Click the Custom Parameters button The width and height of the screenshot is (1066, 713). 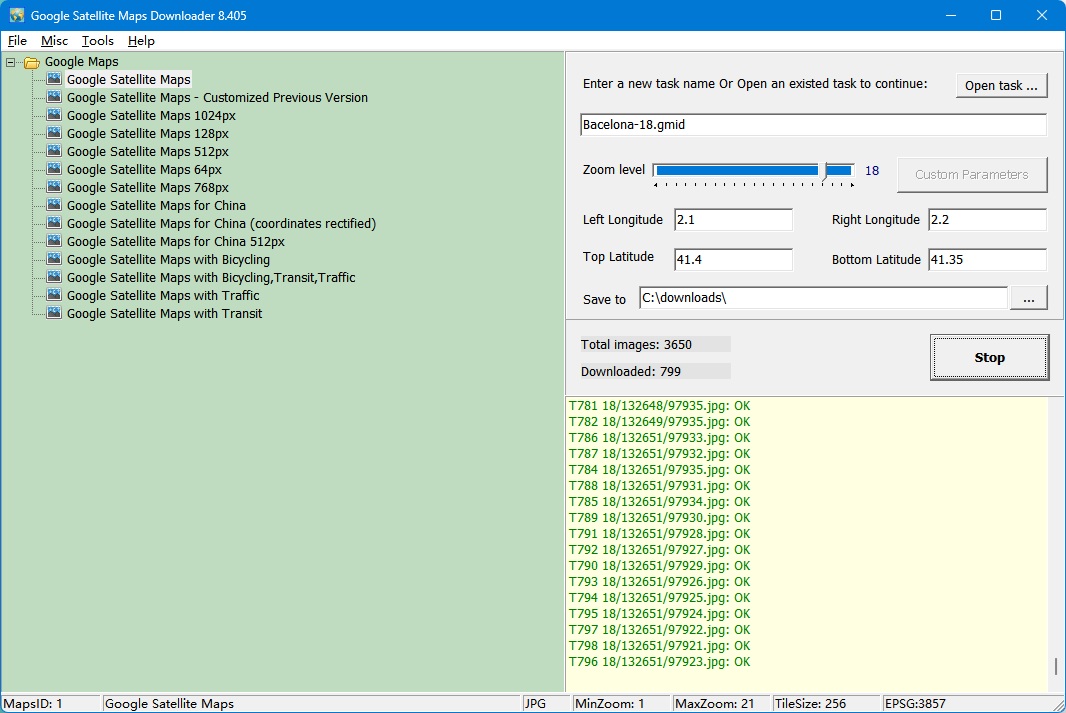[x=972, y=175]
